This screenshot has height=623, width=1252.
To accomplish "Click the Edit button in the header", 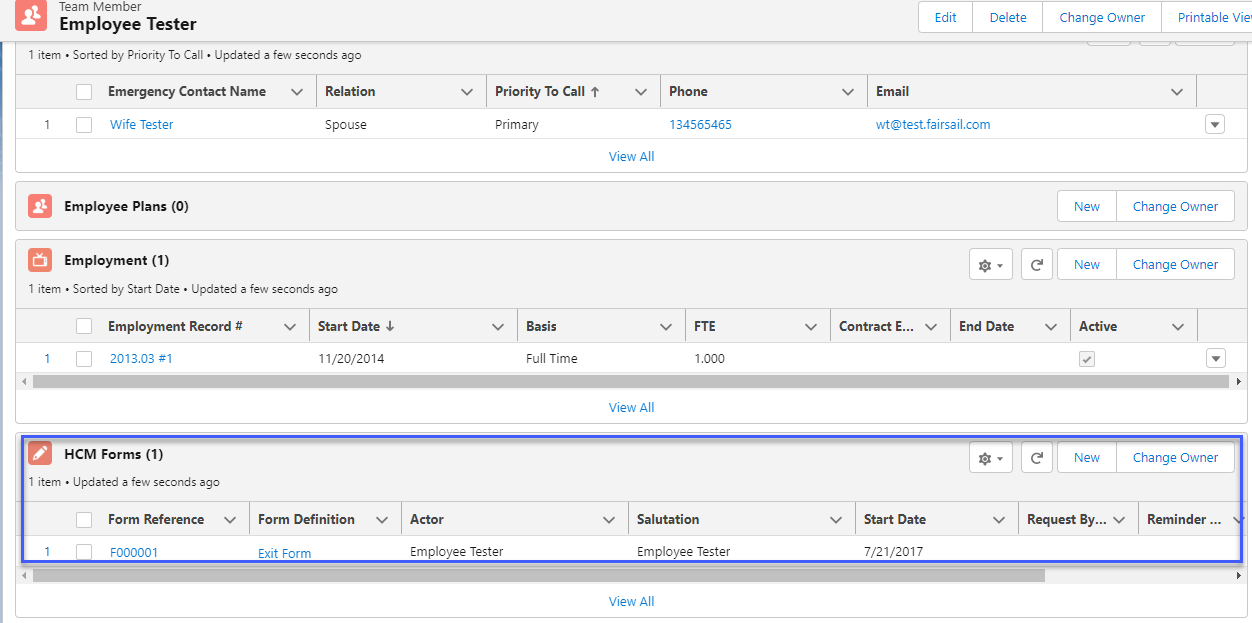I will pos(945,17).
